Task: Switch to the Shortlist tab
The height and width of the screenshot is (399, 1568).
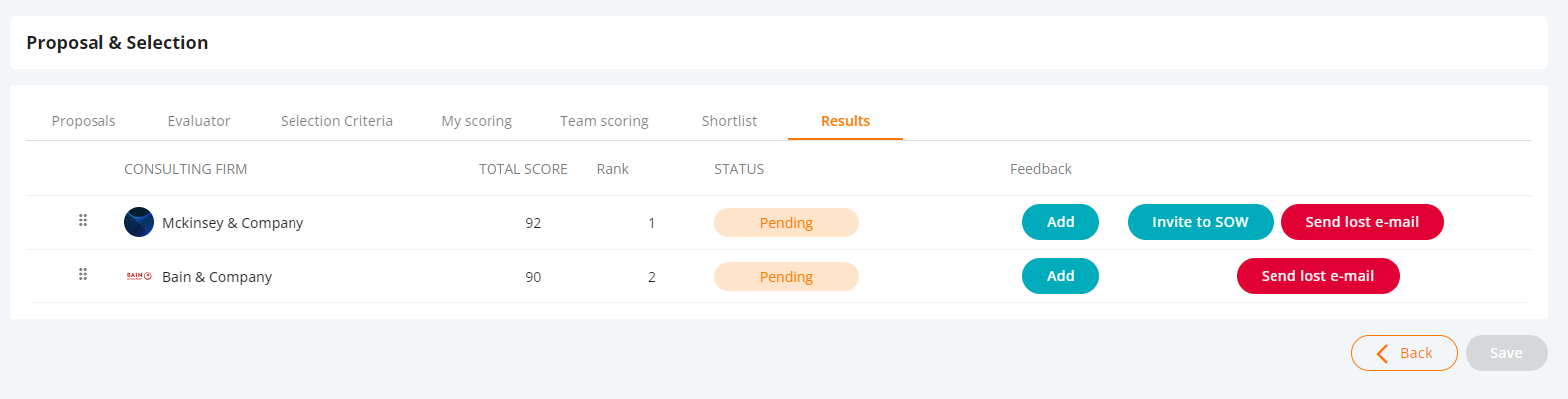Action: pyautogui.click(x=729, y=121)
